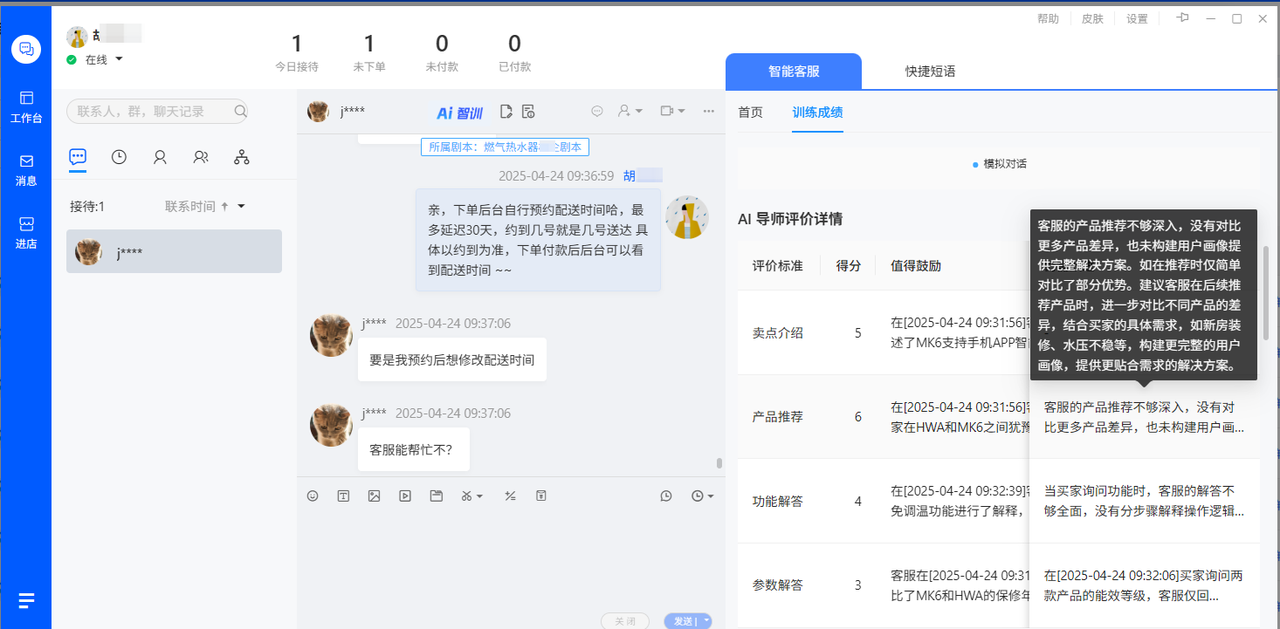Click the org structure icon above the contact list

click(x=241, y=157)
